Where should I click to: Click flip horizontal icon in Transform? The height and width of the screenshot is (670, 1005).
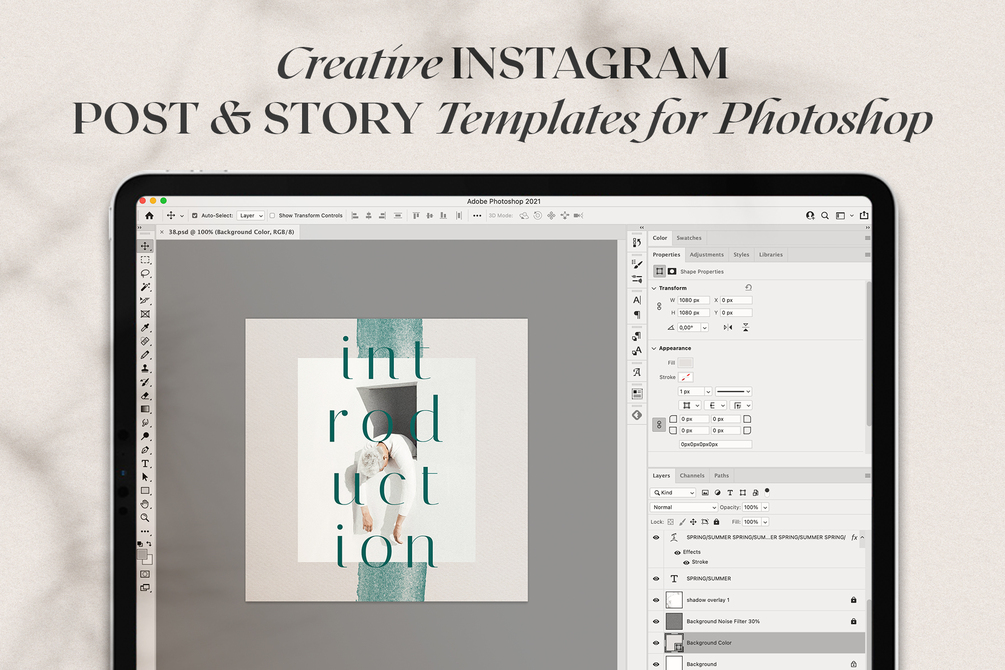pos(727,327)
